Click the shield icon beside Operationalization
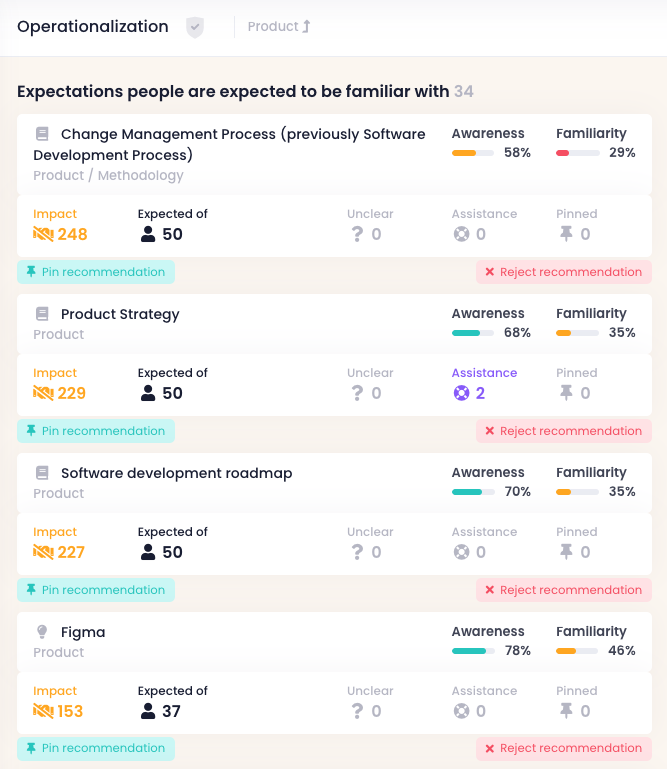This screenshot has width=667, height=769. point(195,27)
